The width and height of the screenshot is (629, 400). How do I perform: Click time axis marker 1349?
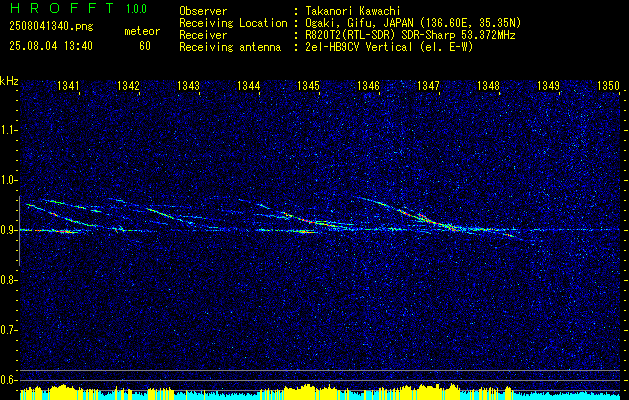pos(548,85)
